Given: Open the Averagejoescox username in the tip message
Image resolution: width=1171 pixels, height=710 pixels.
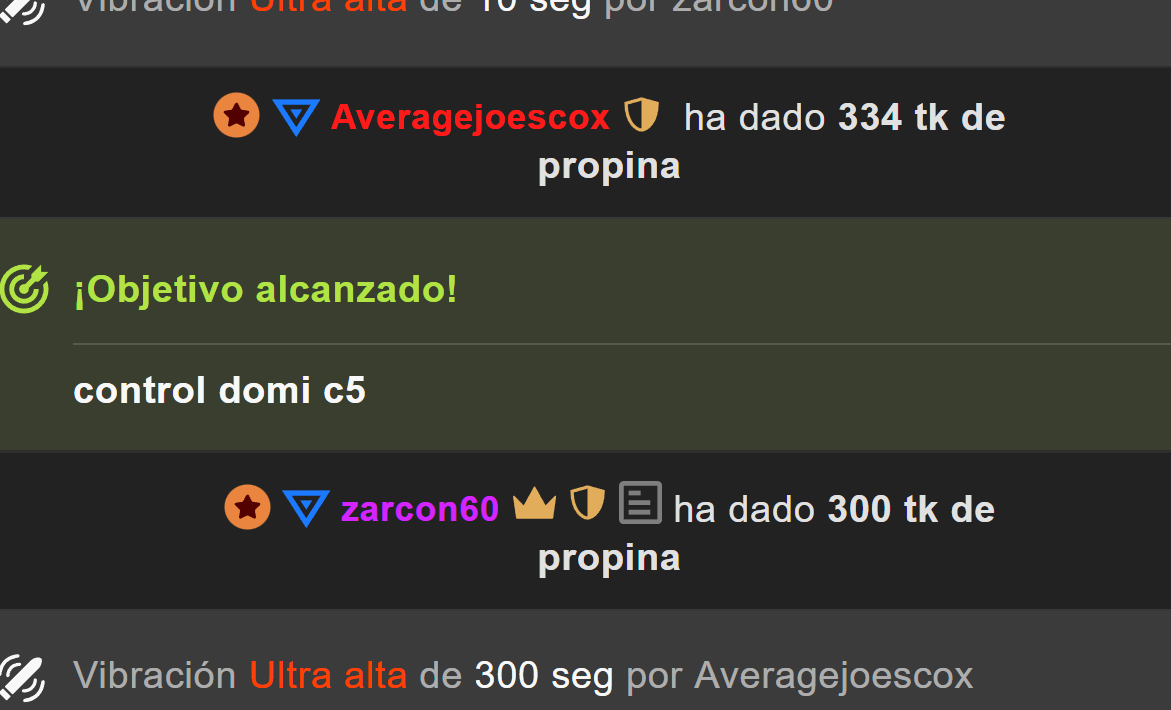Looking at the screenshot, I should click(470, 118).
